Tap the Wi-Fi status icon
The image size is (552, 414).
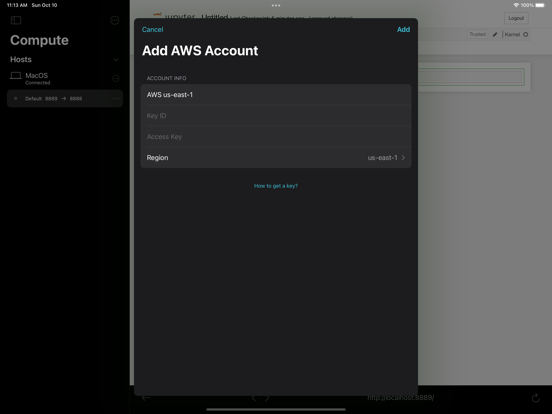tap(516, 5)
